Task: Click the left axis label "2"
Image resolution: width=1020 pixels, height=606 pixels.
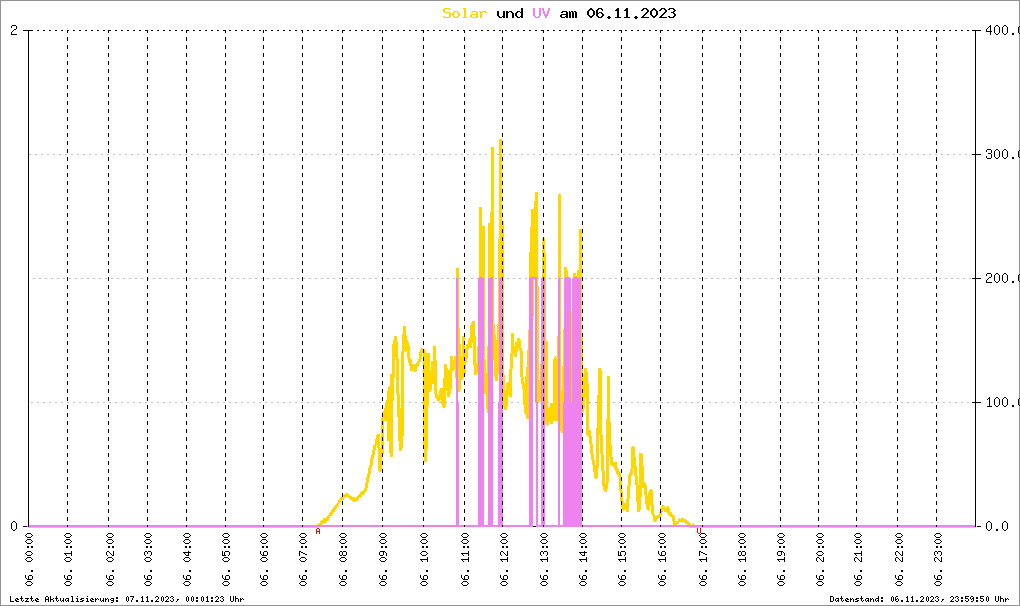Action: 14,31
